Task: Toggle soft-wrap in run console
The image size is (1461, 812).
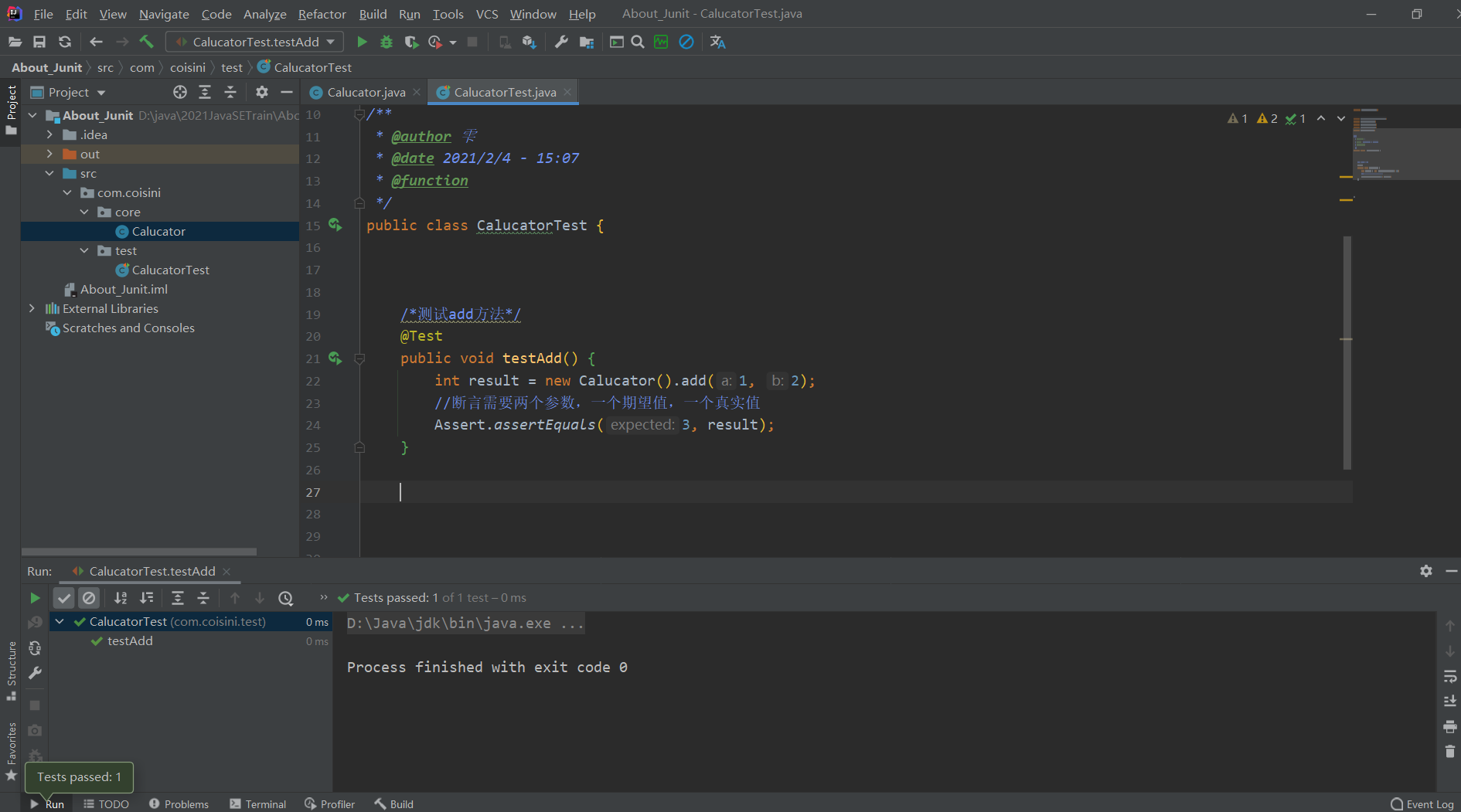Action: [1450, 677]
